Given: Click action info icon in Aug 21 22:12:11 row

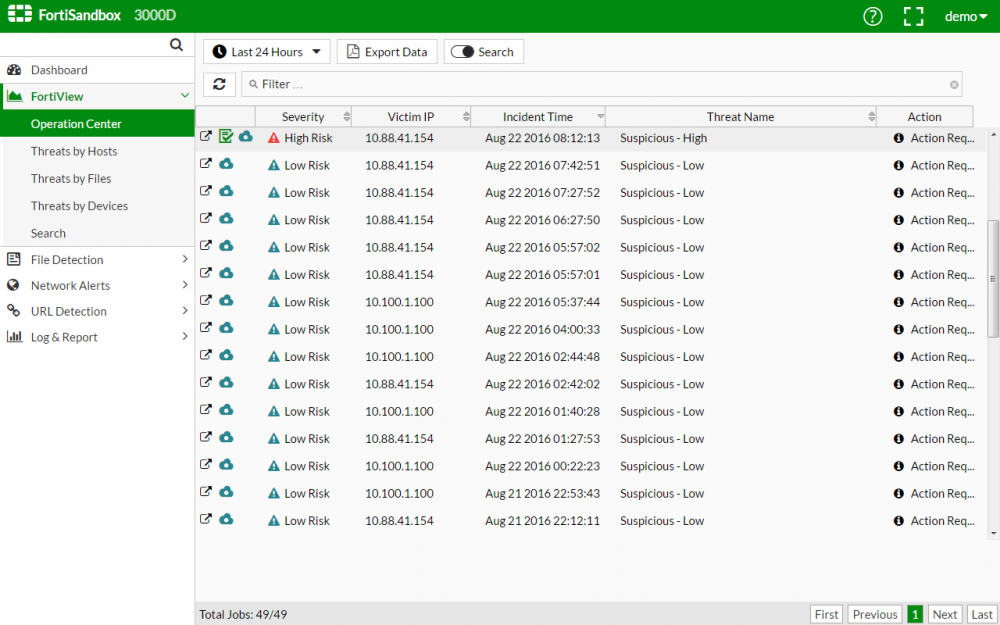Looking at the screenshot, I should pyautogui.click(x=899, y=521).
